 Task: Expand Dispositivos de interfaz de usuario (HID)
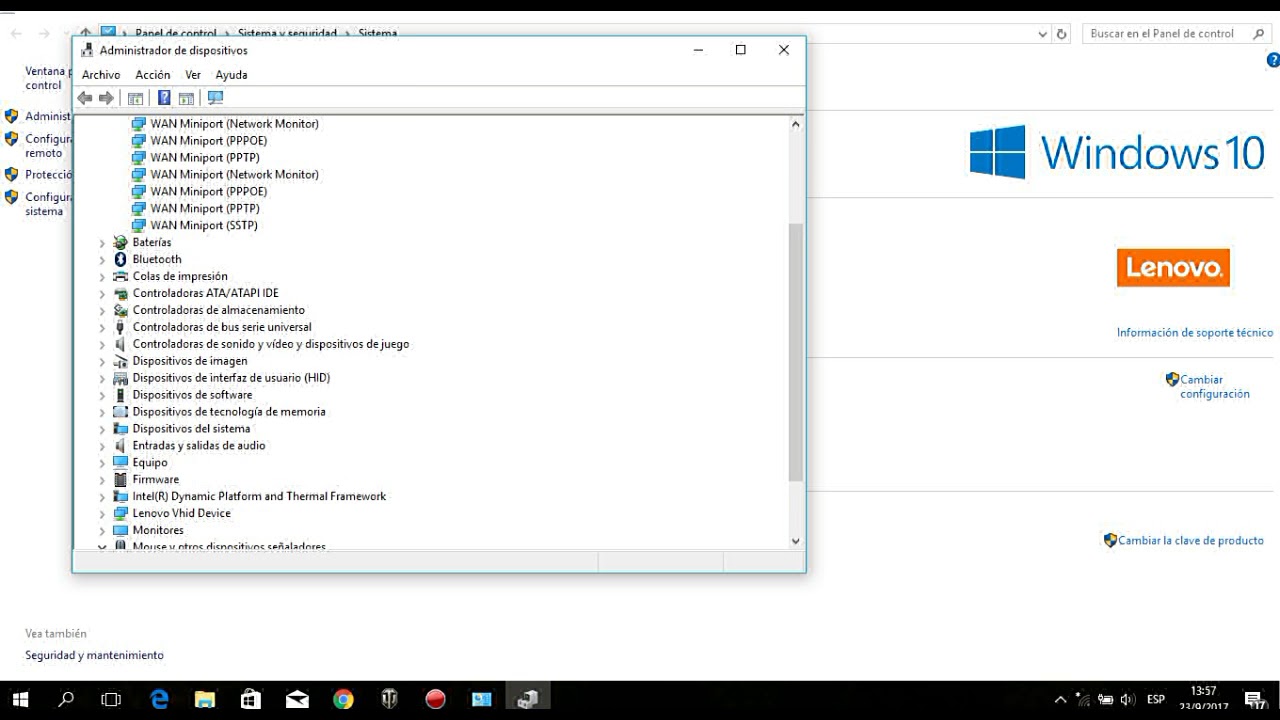(102, 379)
